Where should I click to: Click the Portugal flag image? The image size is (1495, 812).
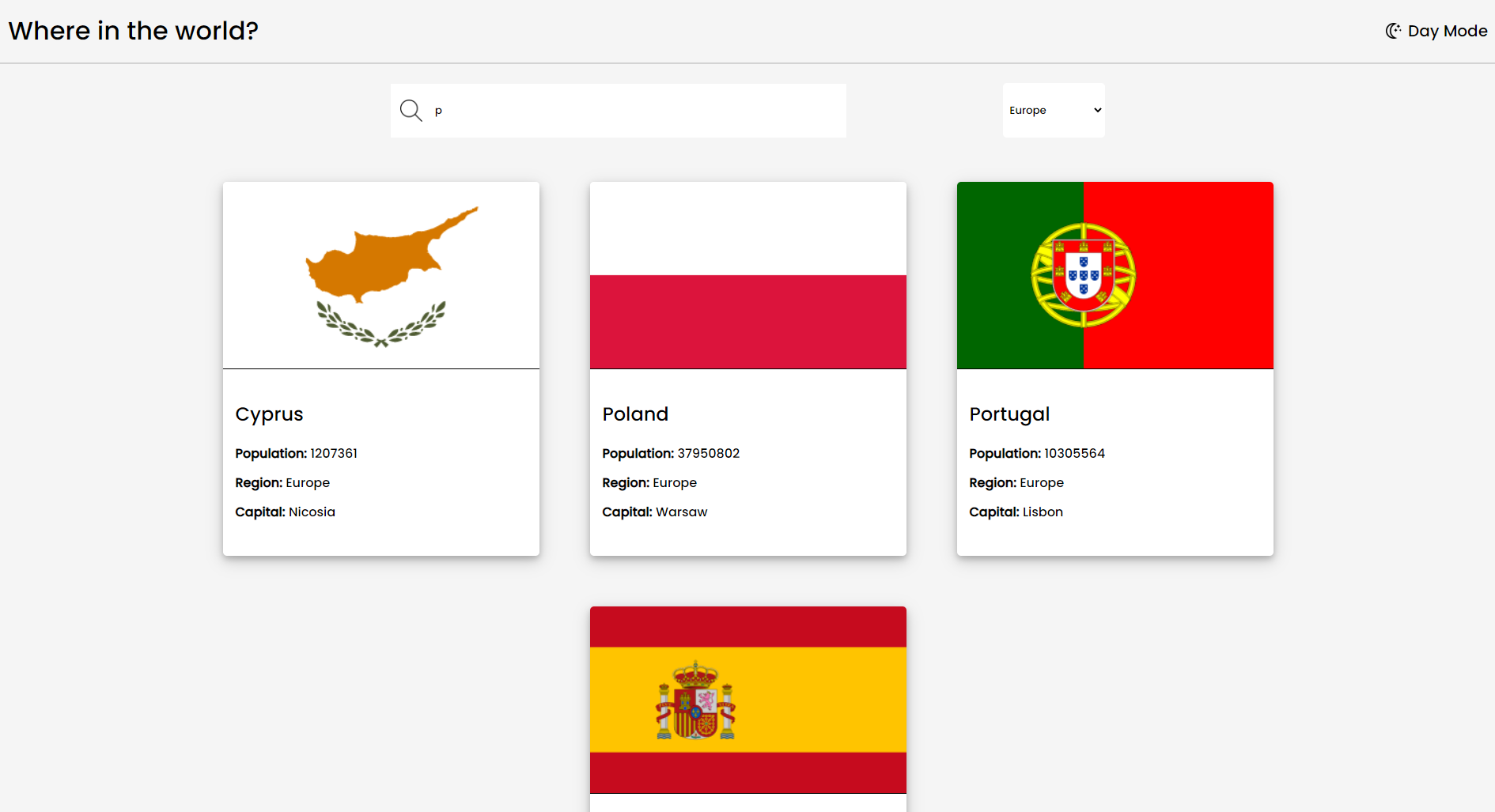click(1115, 274)
